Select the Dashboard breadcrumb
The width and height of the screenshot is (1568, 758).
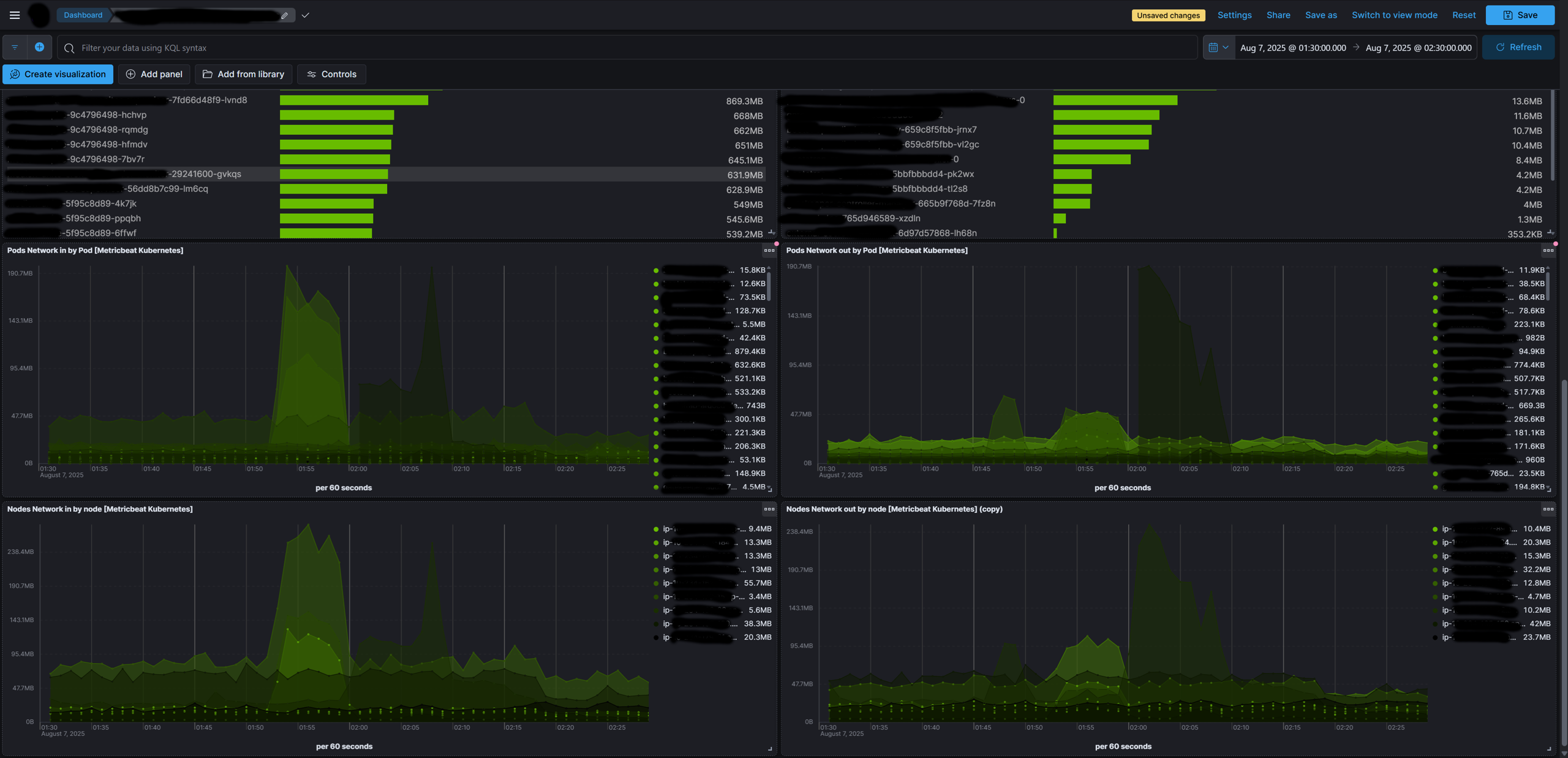pyautogui.click(x=82, y=15)
